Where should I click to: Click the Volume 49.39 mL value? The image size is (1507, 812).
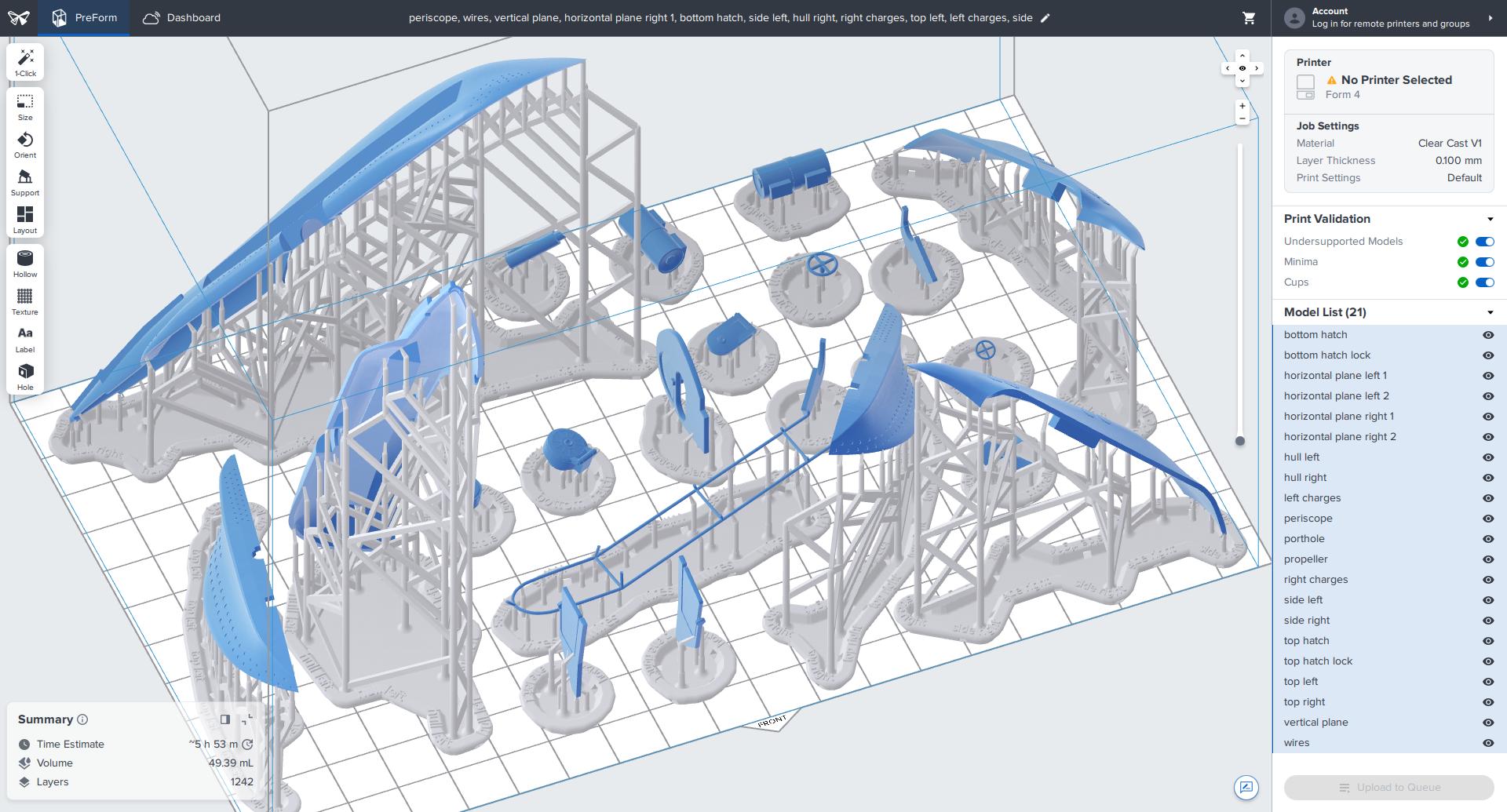(x=231, y=763)
